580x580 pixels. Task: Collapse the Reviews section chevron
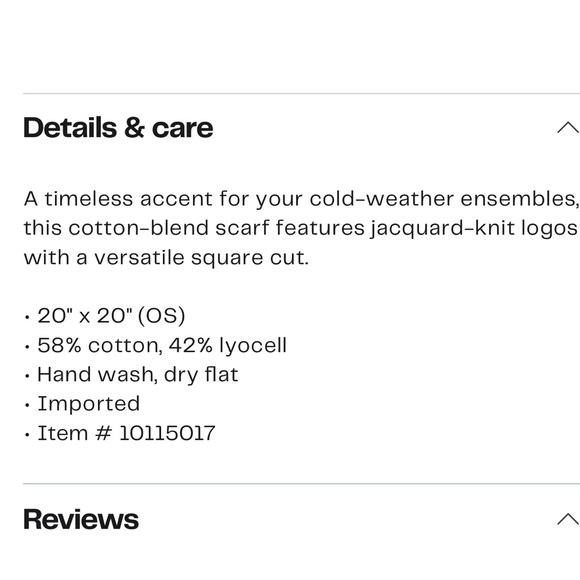tap(568, 519)
